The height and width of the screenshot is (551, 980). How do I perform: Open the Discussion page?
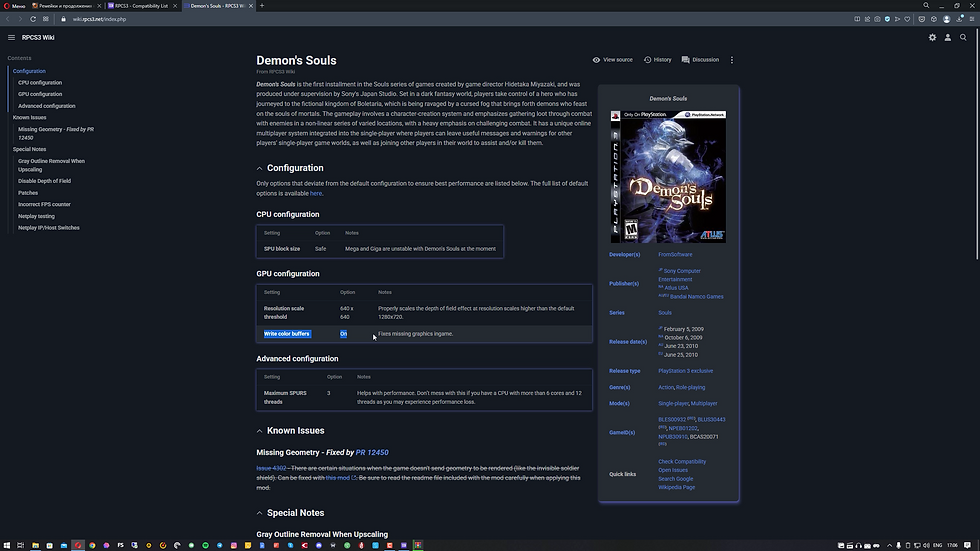[700, 60]
